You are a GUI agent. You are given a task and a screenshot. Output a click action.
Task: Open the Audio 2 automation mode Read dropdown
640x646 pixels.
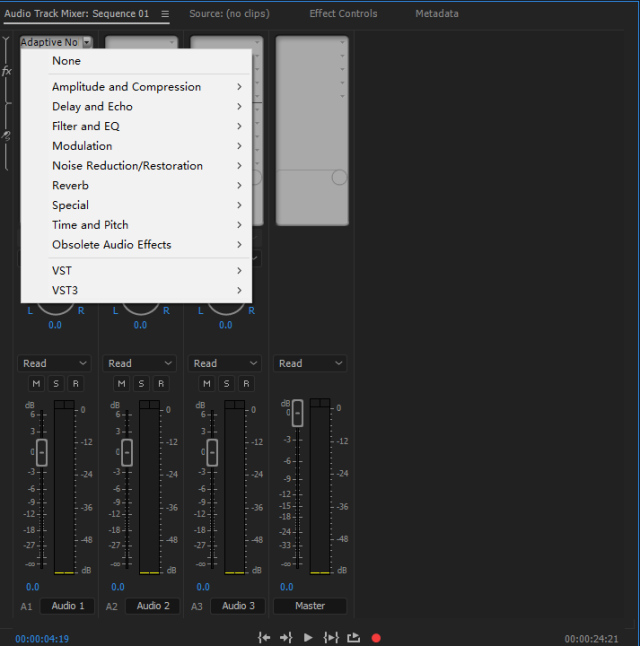pyautogui.click(x=140, y=363)
